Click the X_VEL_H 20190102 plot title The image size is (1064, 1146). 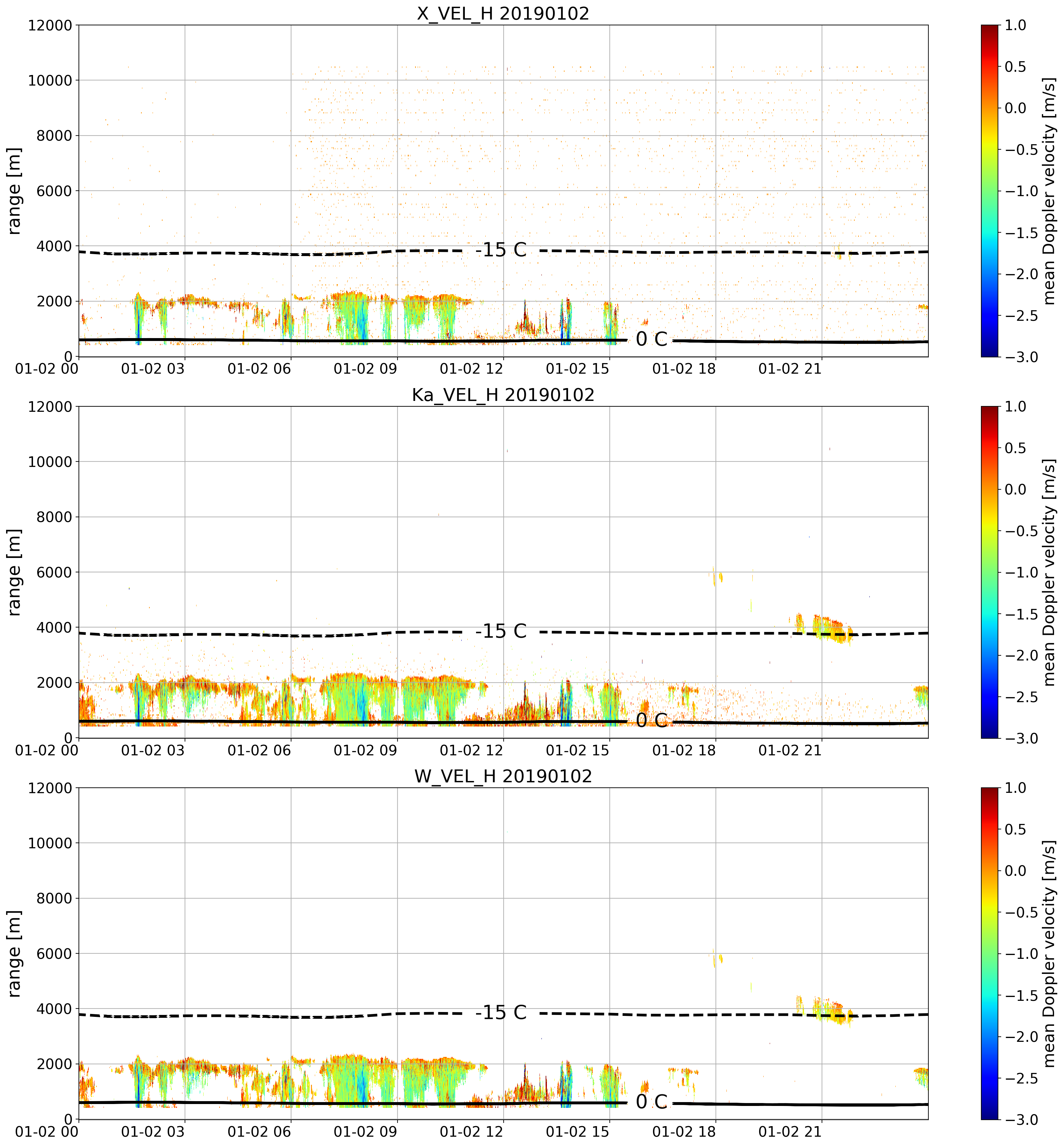pos(503,13)
